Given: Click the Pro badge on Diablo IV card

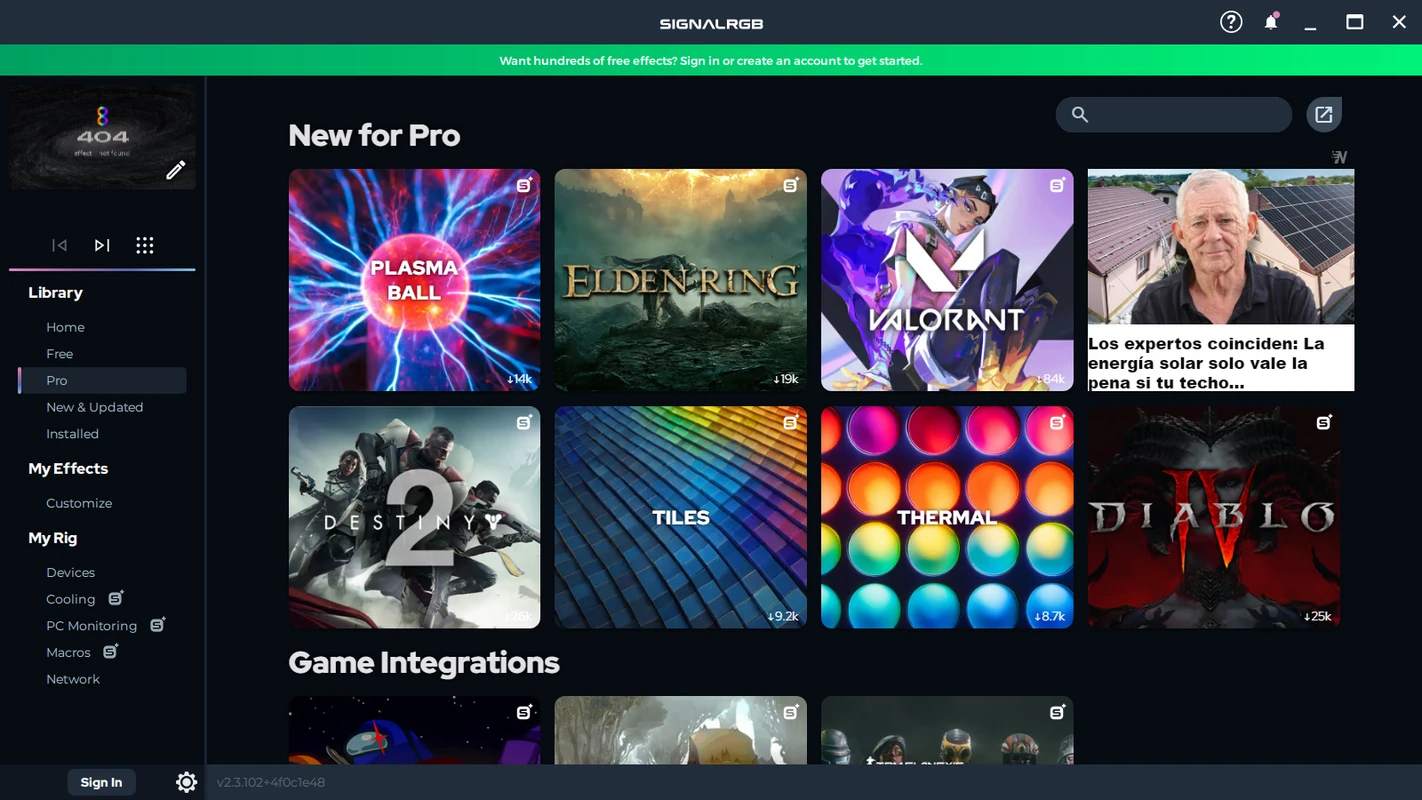Looking at the screenshot, I should (1324, 422).
